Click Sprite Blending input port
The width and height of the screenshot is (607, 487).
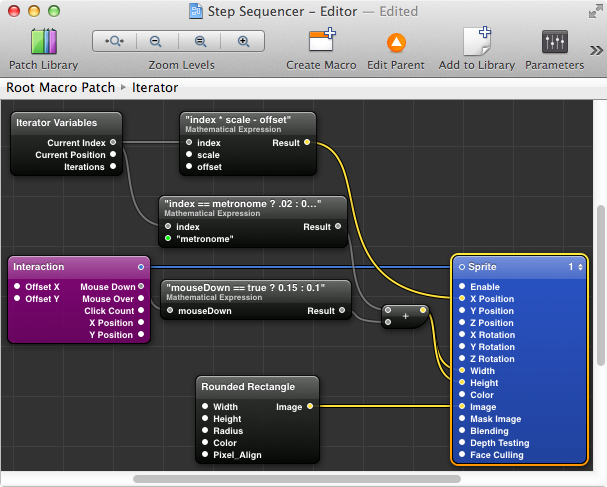click(x=462, y=430)
